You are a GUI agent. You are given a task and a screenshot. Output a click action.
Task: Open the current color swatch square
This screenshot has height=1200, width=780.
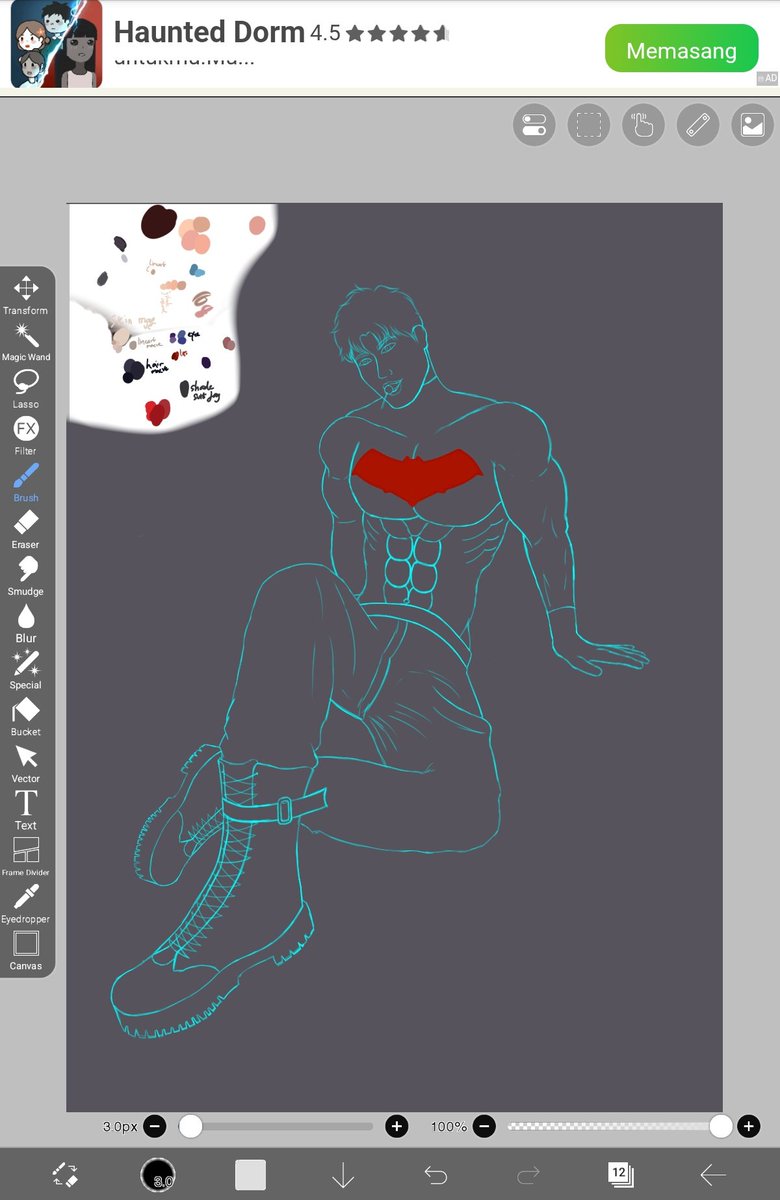pyautogui.click(x=250, y=1175)
